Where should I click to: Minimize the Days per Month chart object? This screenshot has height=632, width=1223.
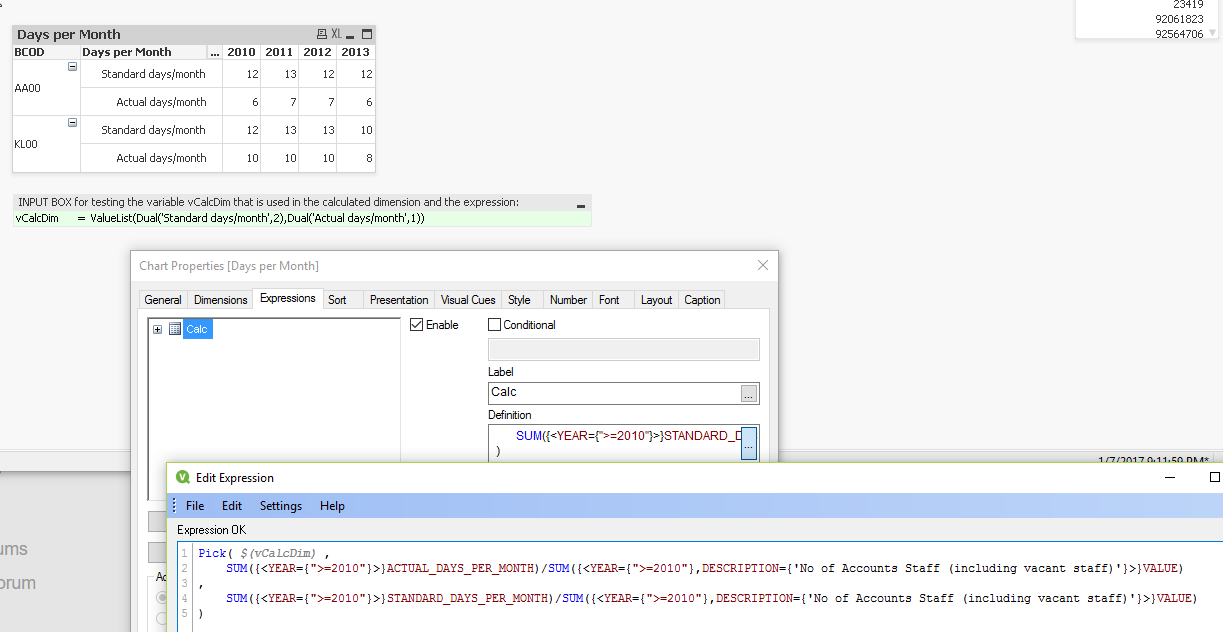pyautogui.click(x=351, y=34)
